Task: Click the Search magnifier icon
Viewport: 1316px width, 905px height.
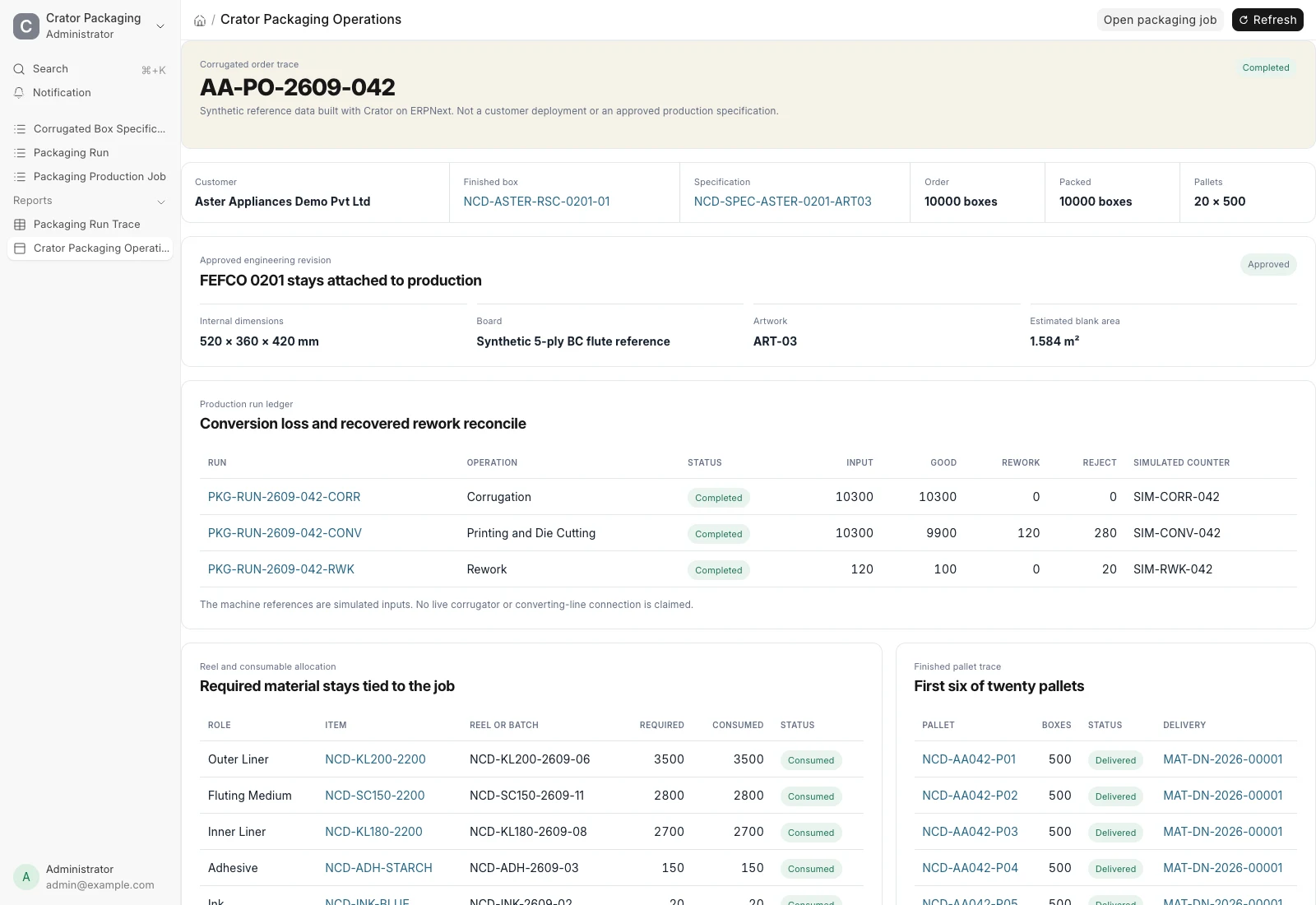Action: tap(19, 69)
